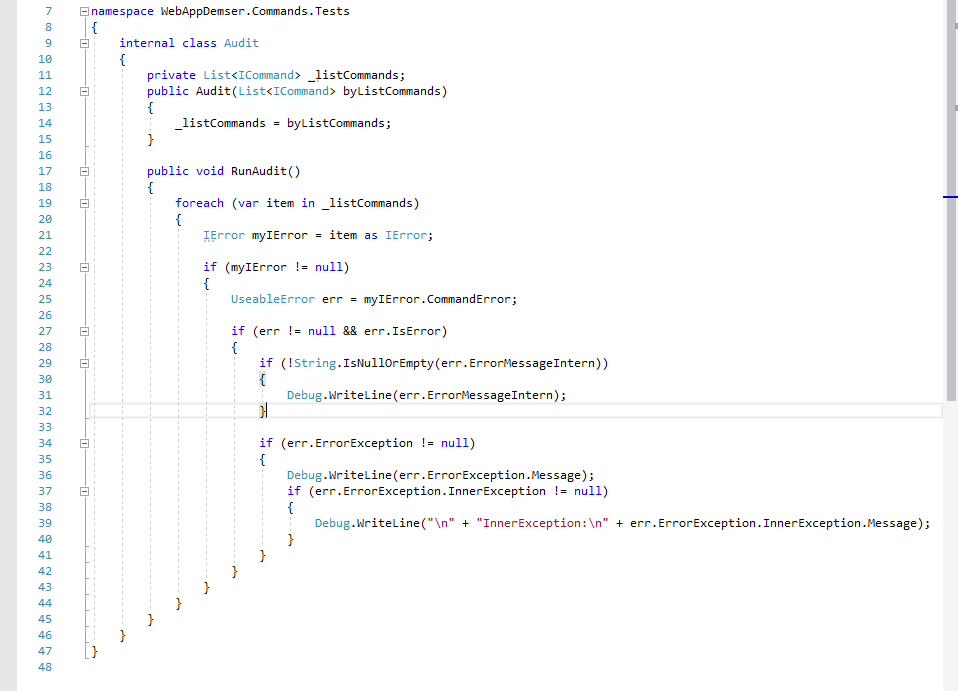Screen dimensions: 958x691
Task: Click 'Message);' on line 36
Action: 563,475
